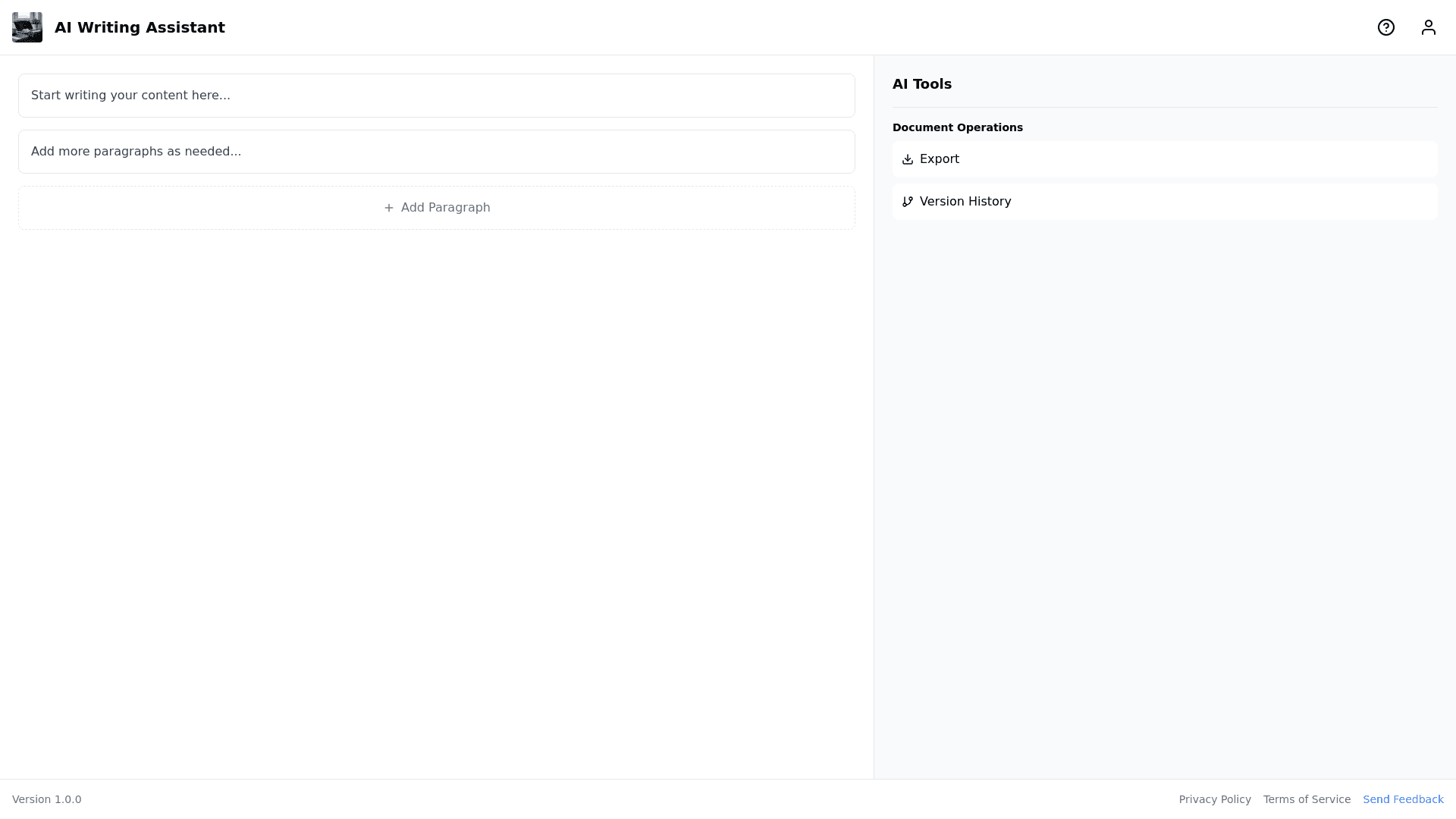Focus the 'Add more paragraphs as needed' field
The width and height of the screenshot is (1456, 819).
coord(437,152)
